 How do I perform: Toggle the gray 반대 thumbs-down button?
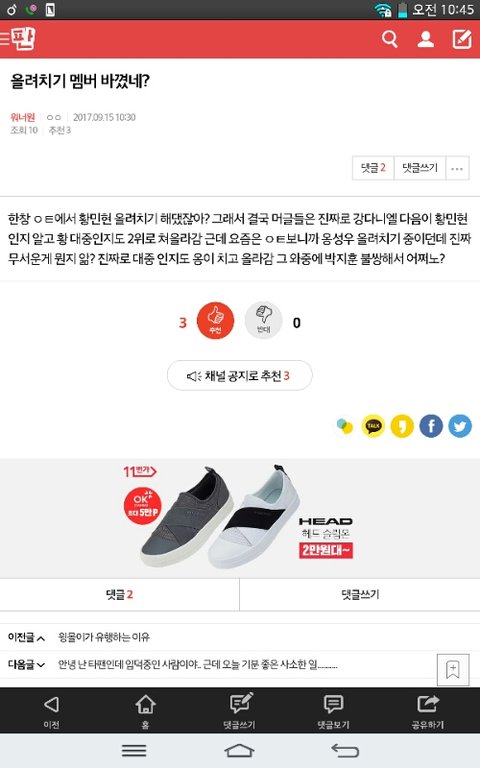[264, 321]
